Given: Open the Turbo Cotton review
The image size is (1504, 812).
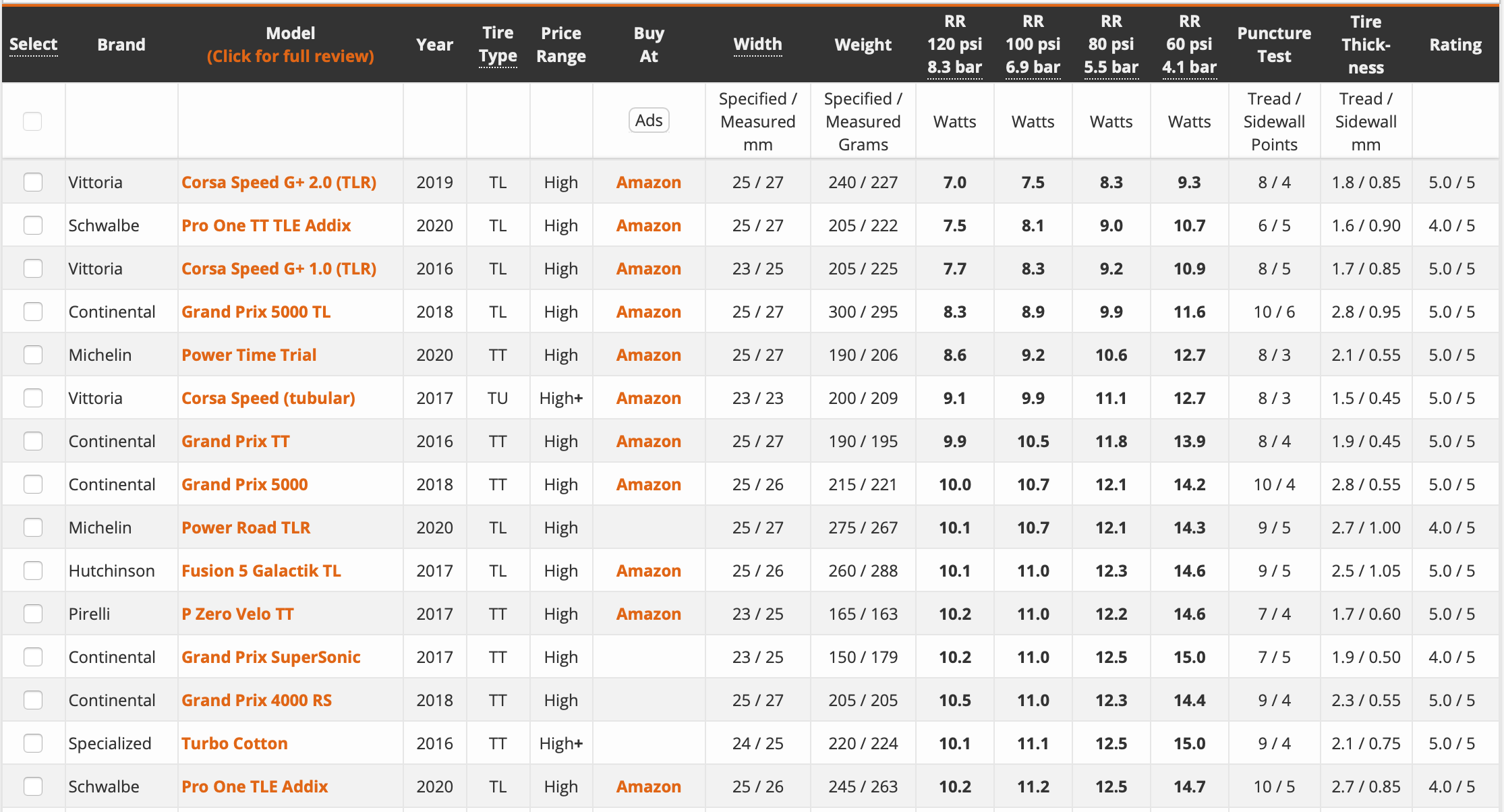Looking at the screenshot, I should (x=235, y=743).
